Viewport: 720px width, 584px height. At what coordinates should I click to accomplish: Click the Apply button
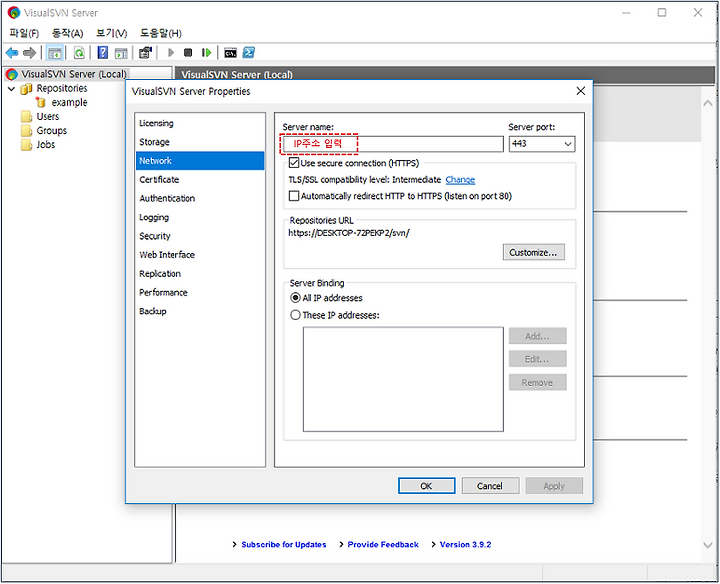click(x=554, y=486)
